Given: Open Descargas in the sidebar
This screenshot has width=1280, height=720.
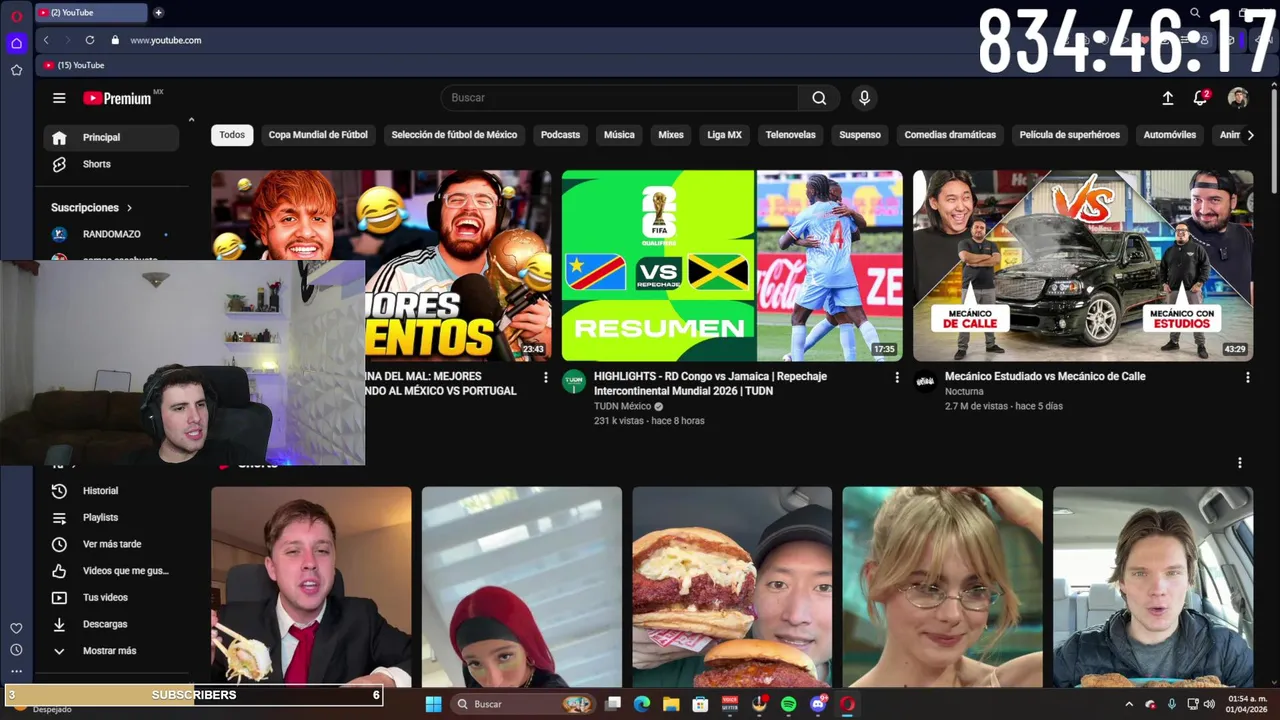Looking at the screenshot, I should 111,624.
